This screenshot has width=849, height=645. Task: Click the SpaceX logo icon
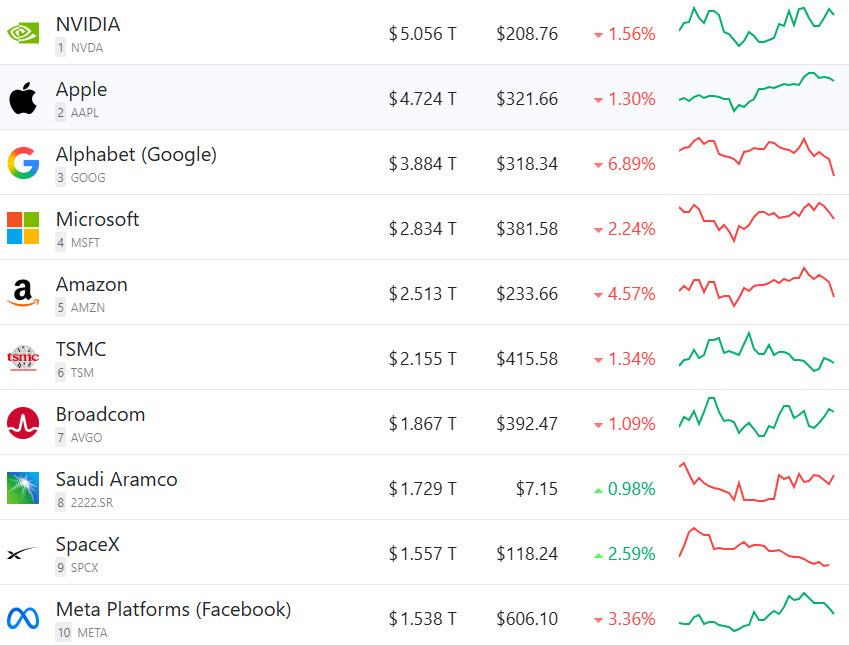pyautogui.click(x=23, y=553)
